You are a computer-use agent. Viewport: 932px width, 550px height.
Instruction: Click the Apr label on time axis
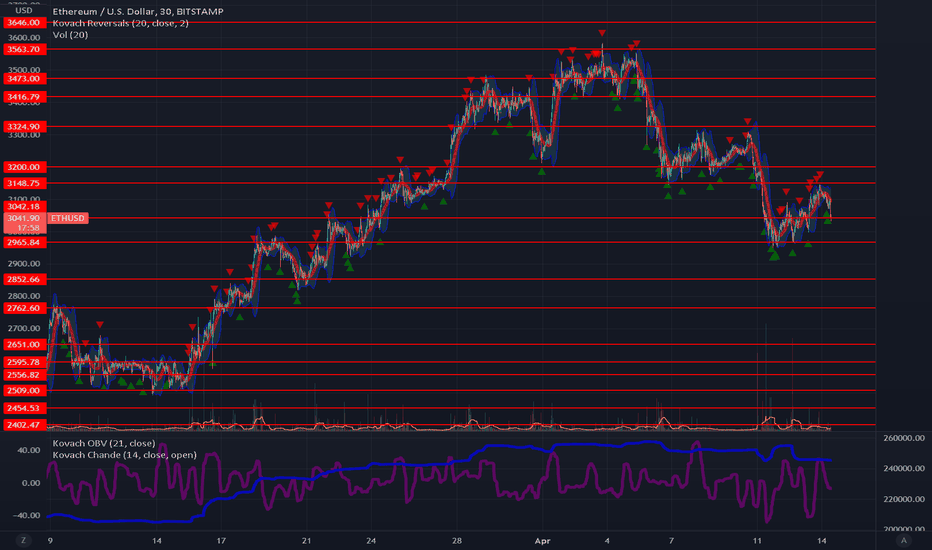[543, 541]
